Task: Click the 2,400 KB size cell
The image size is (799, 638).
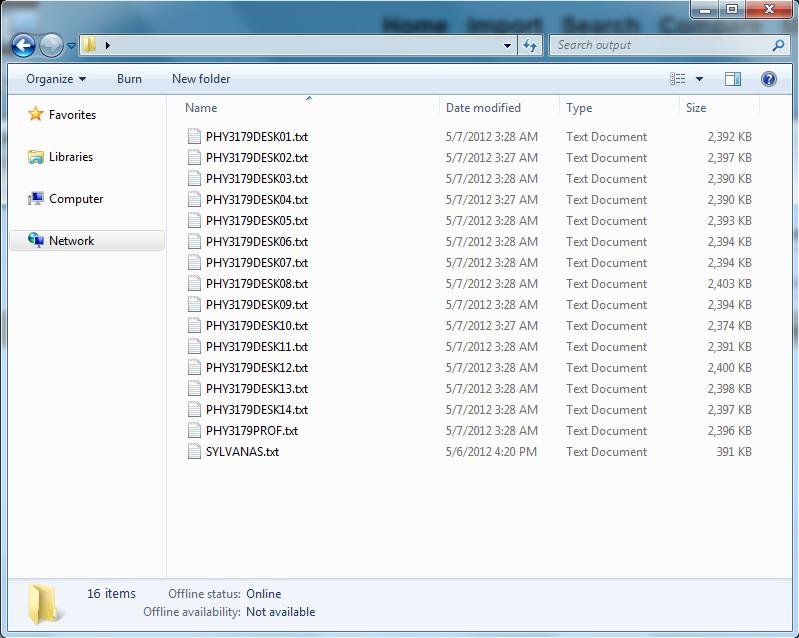Action: click(x=729, y=367)
